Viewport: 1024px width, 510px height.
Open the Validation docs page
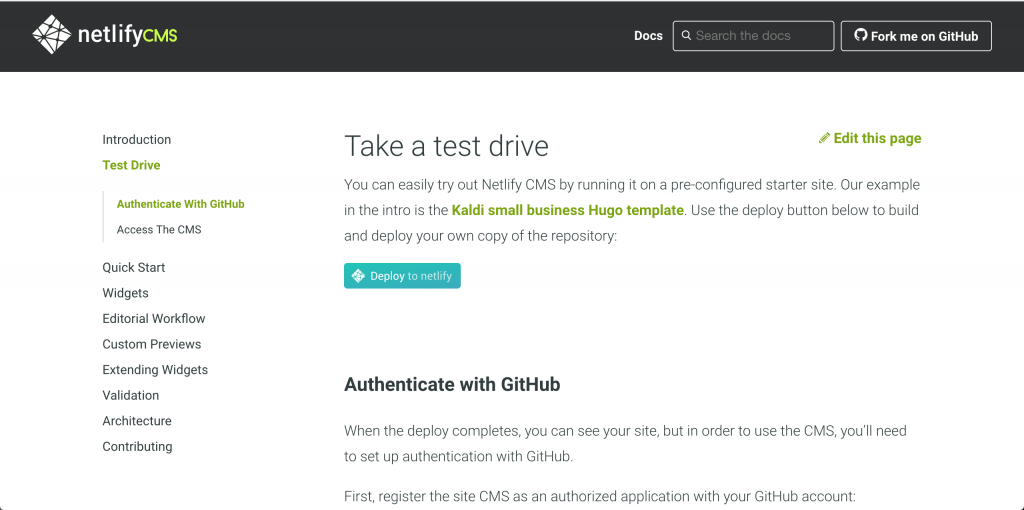click(x=131, y=395)
